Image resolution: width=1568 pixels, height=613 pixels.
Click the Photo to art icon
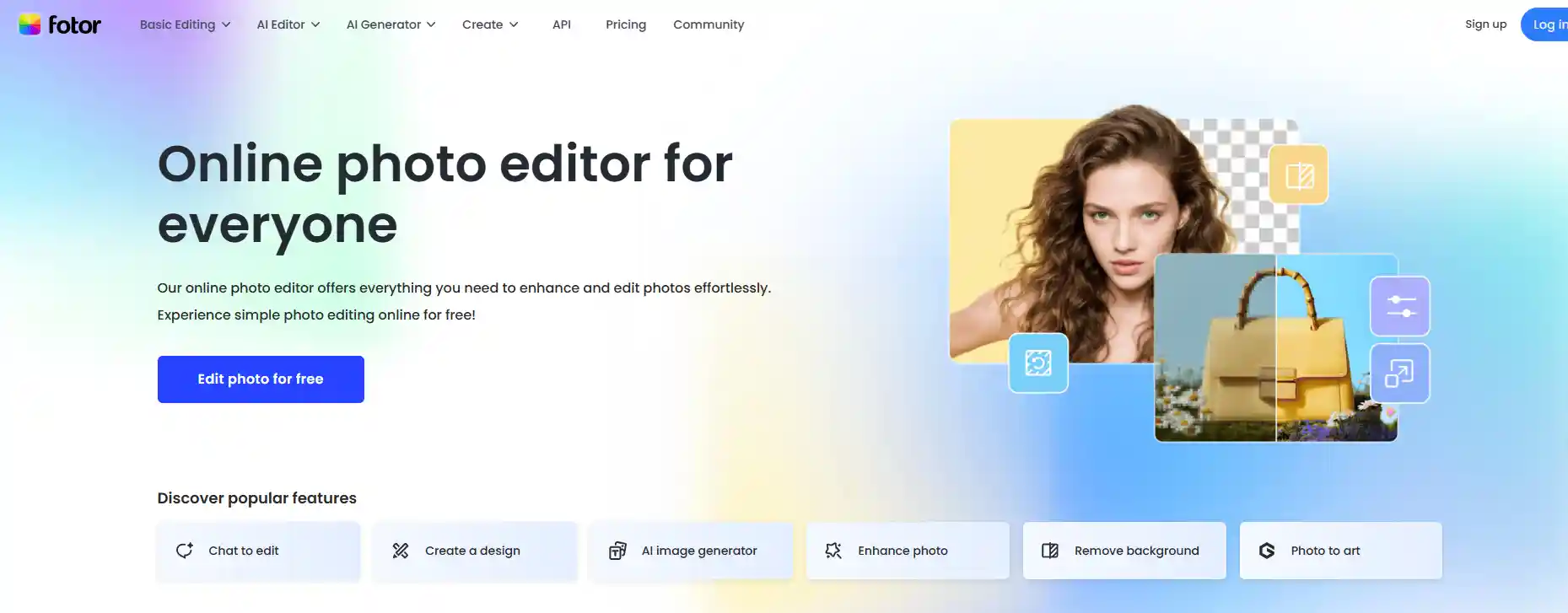[x=1267, y=551]
